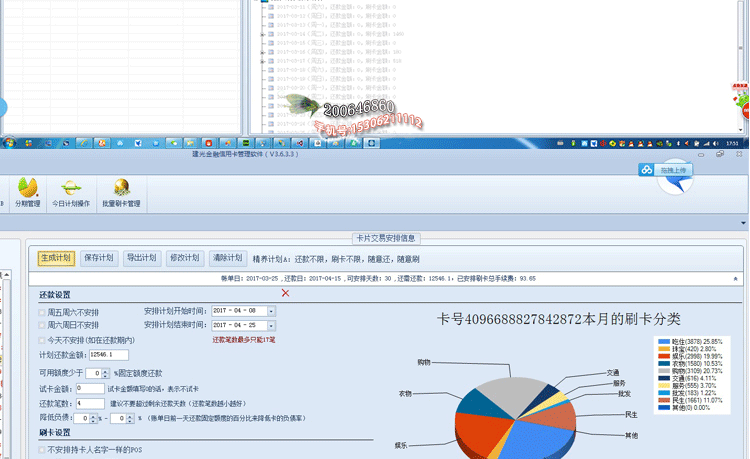Open 分期管理 installment management
Screen dimensions: 750x459
[x=27, y=192]
